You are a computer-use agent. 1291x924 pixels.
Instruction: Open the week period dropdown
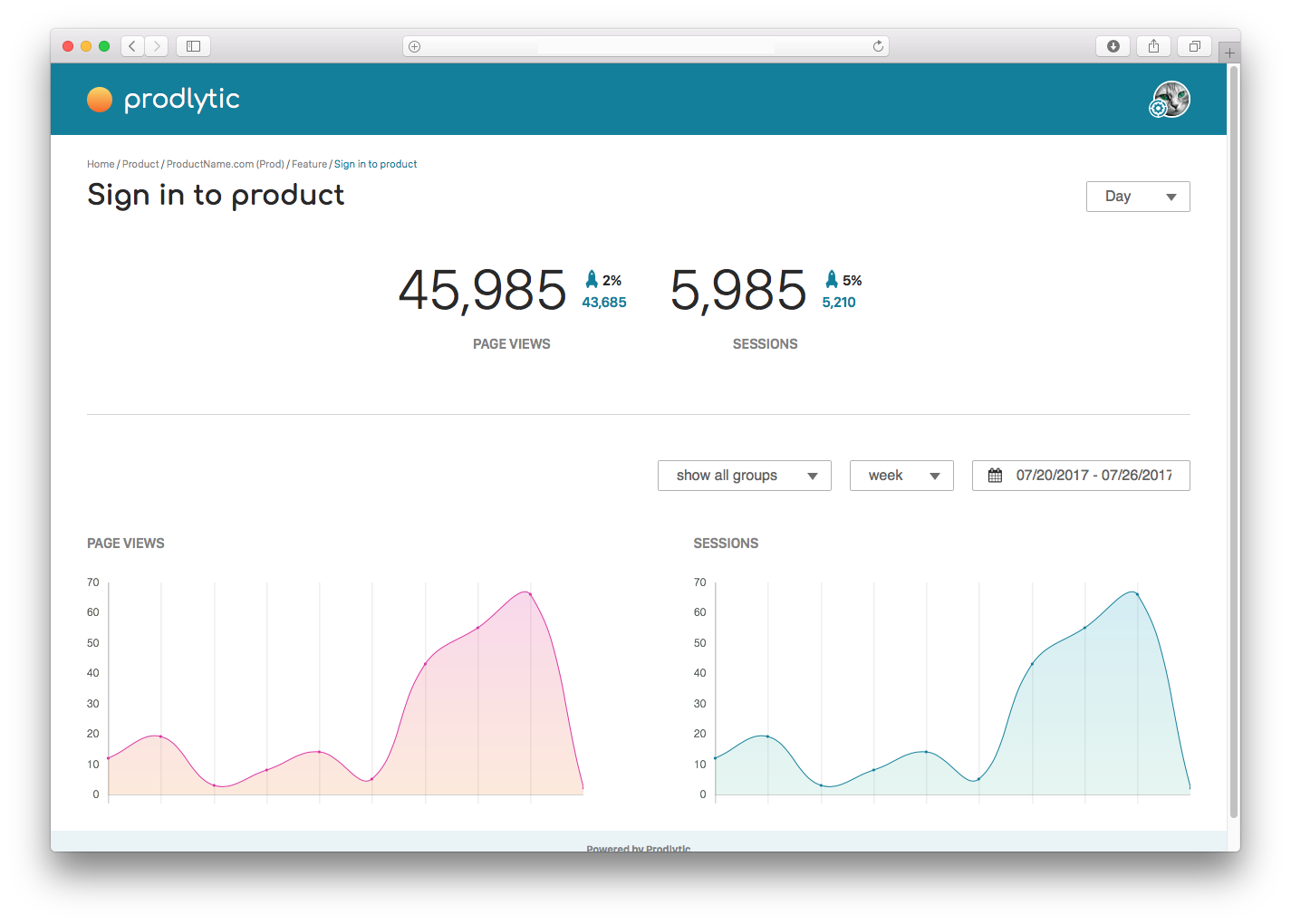901,476
